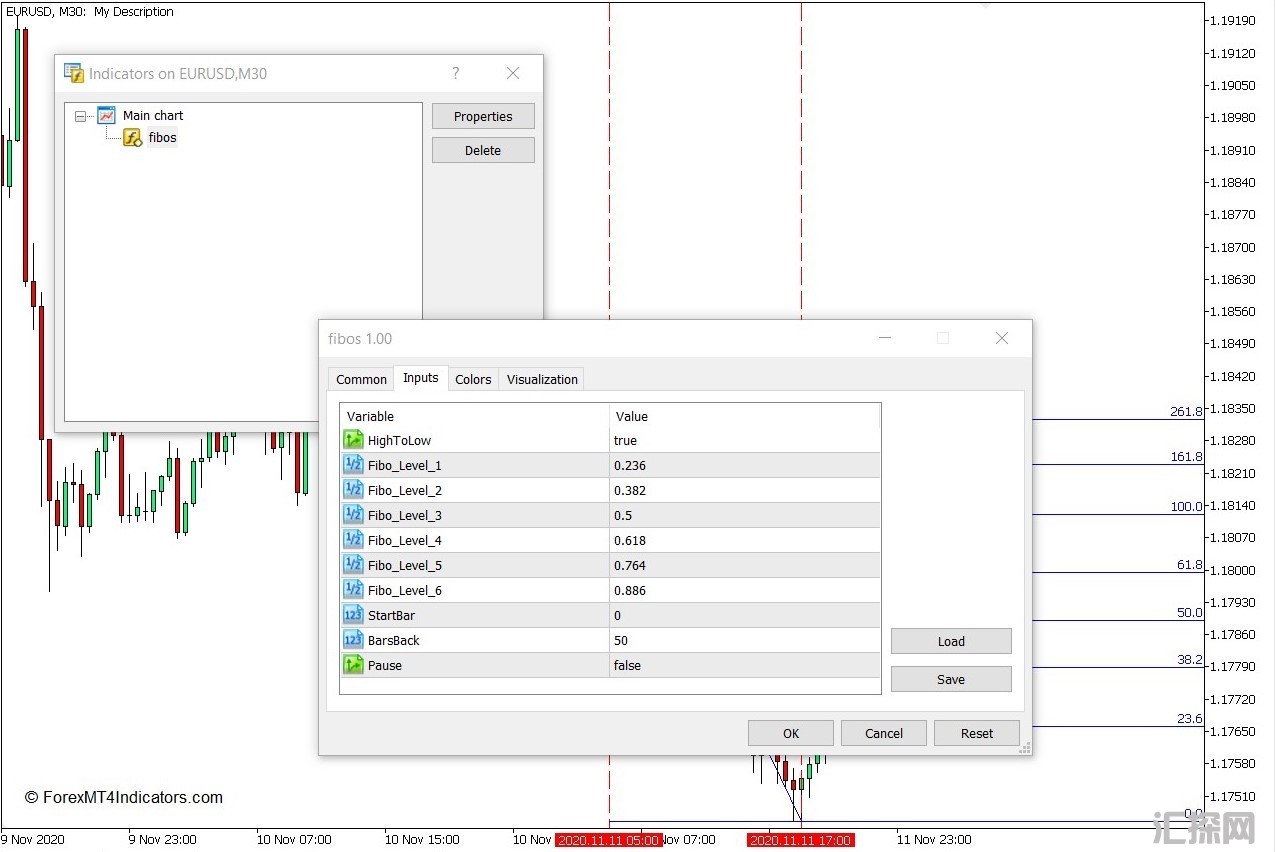Select the HighToLow variable name
The width and height of the screenshot is (1275, 852).
[399, 440]
